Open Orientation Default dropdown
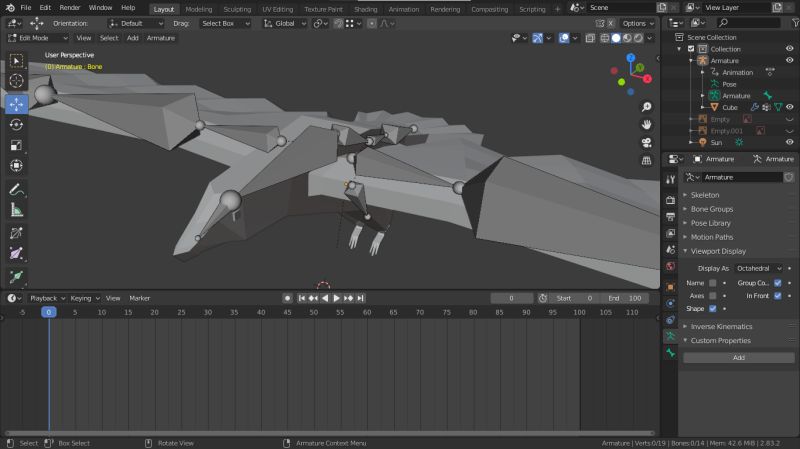800x449 pixels. (x=136, y=23)
